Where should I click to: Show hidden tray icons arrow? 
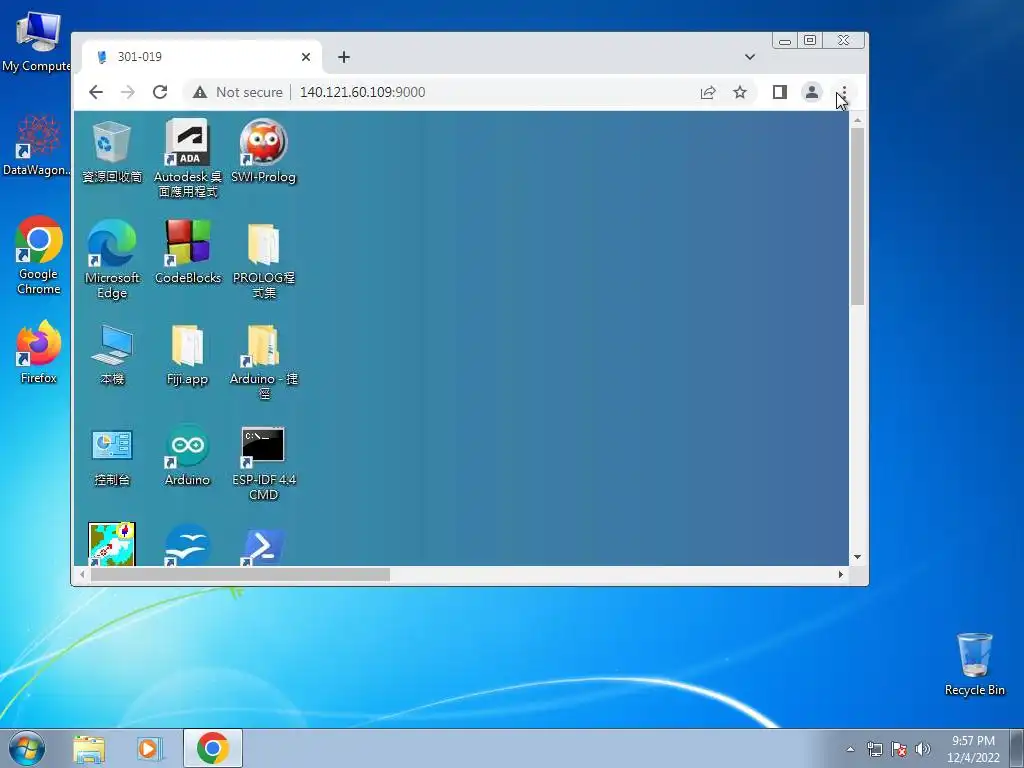(850, 749)
